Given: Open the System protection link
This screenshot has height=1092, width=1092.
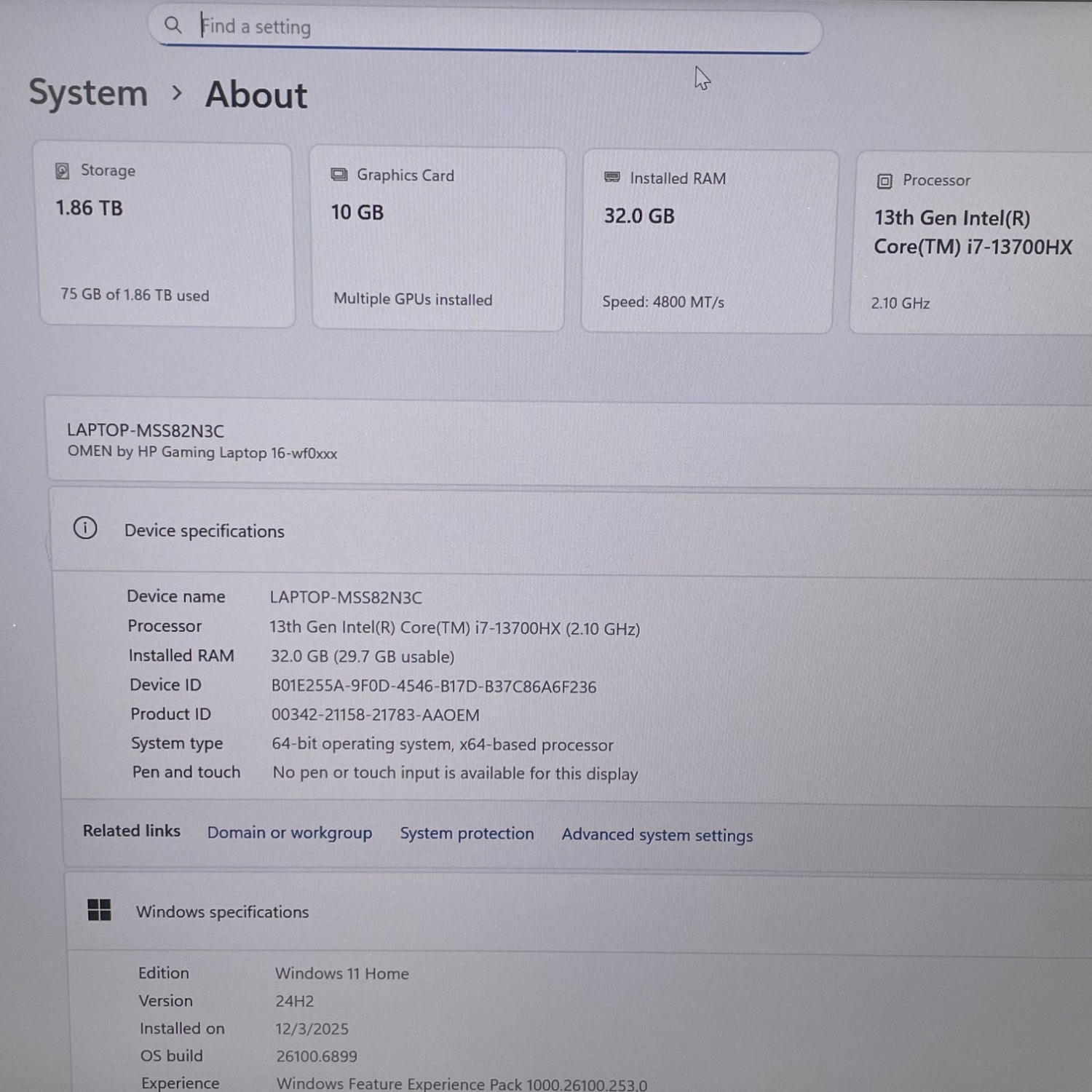Looking at the screenshot, I should [467, 834].
